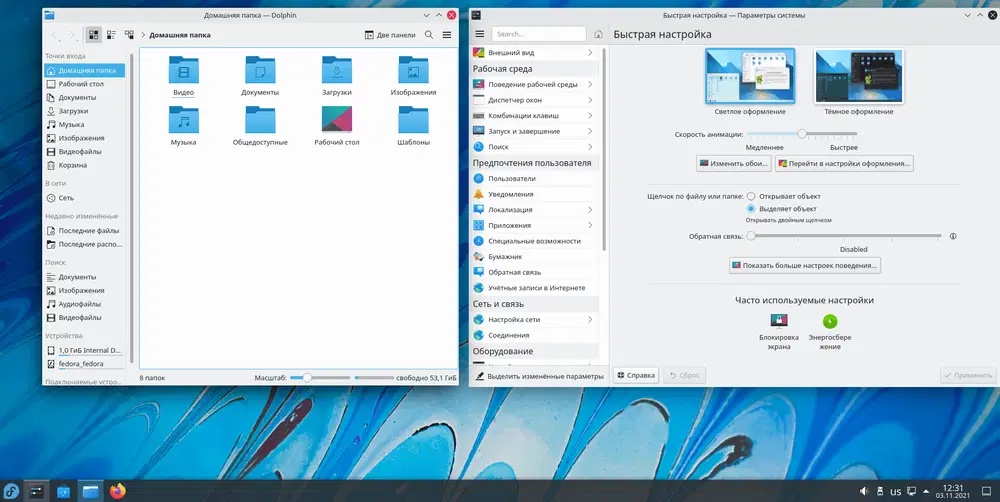Open the Видео folder
This screenshot has width=1000, height=502.
184,76
